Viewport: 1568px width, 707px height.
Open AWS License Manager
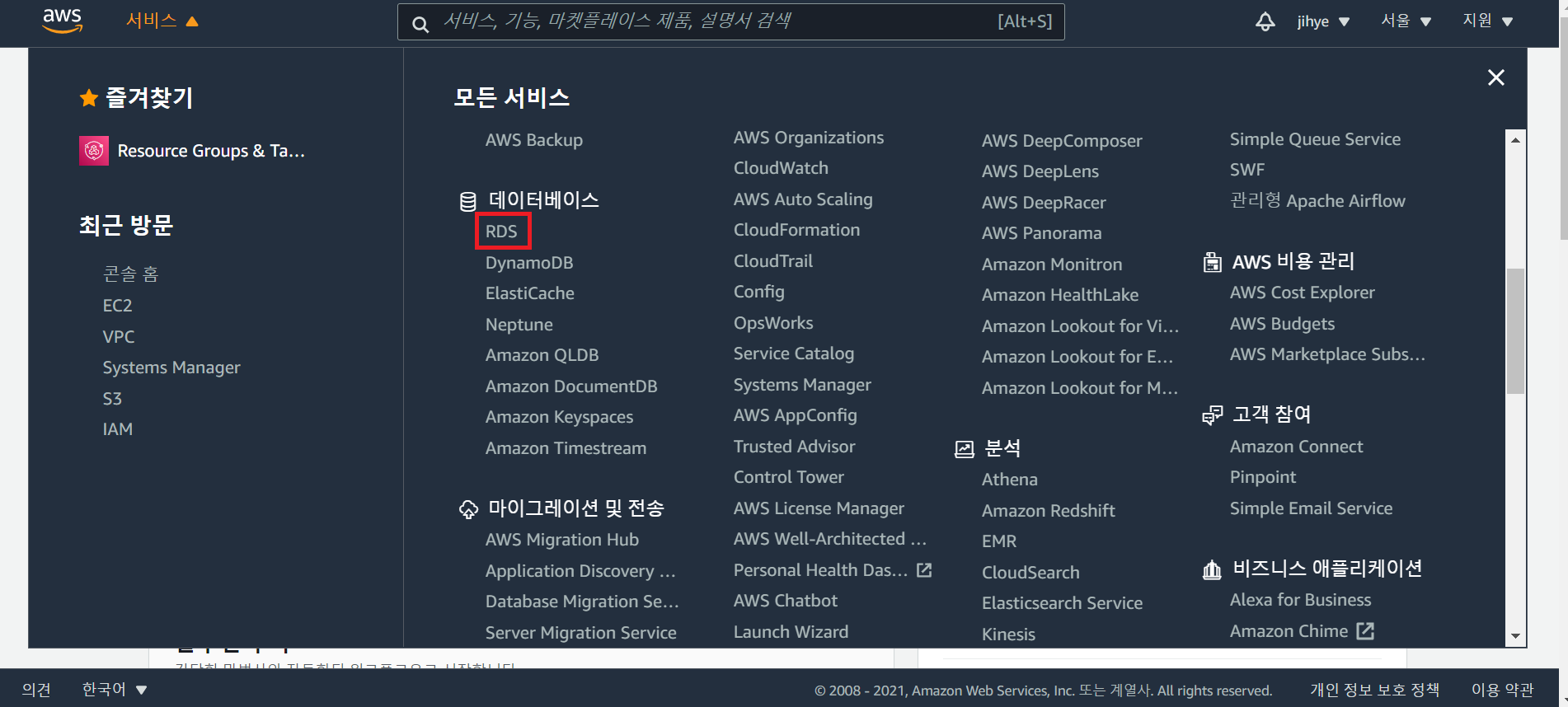pos(819,508)
